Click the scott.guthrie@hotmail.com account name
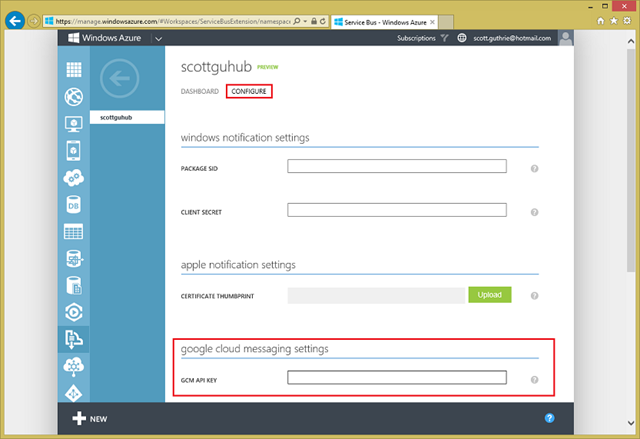This screenshot has width=640, height=439. click(512, 38)
